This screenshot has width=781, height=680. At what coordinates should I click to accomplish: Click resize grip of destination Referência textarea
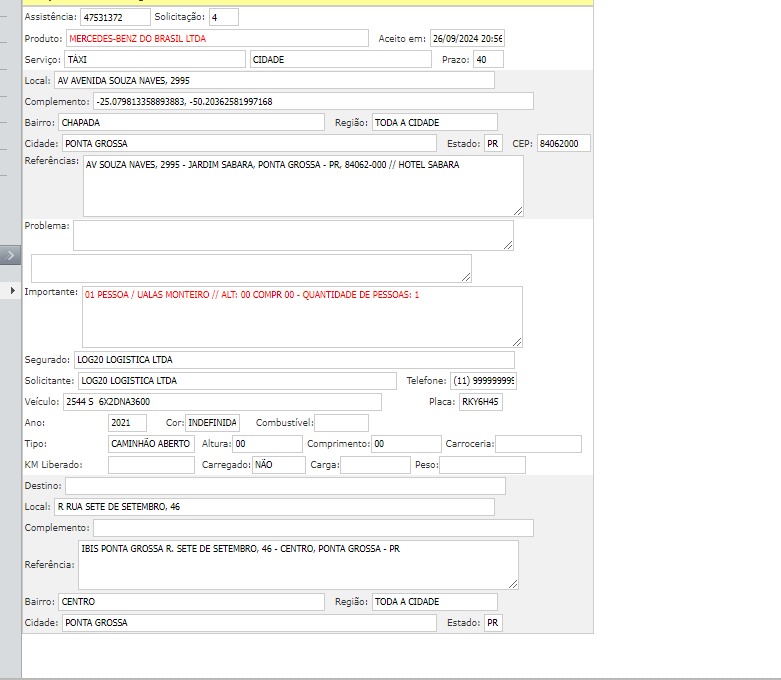coord(513,584)
